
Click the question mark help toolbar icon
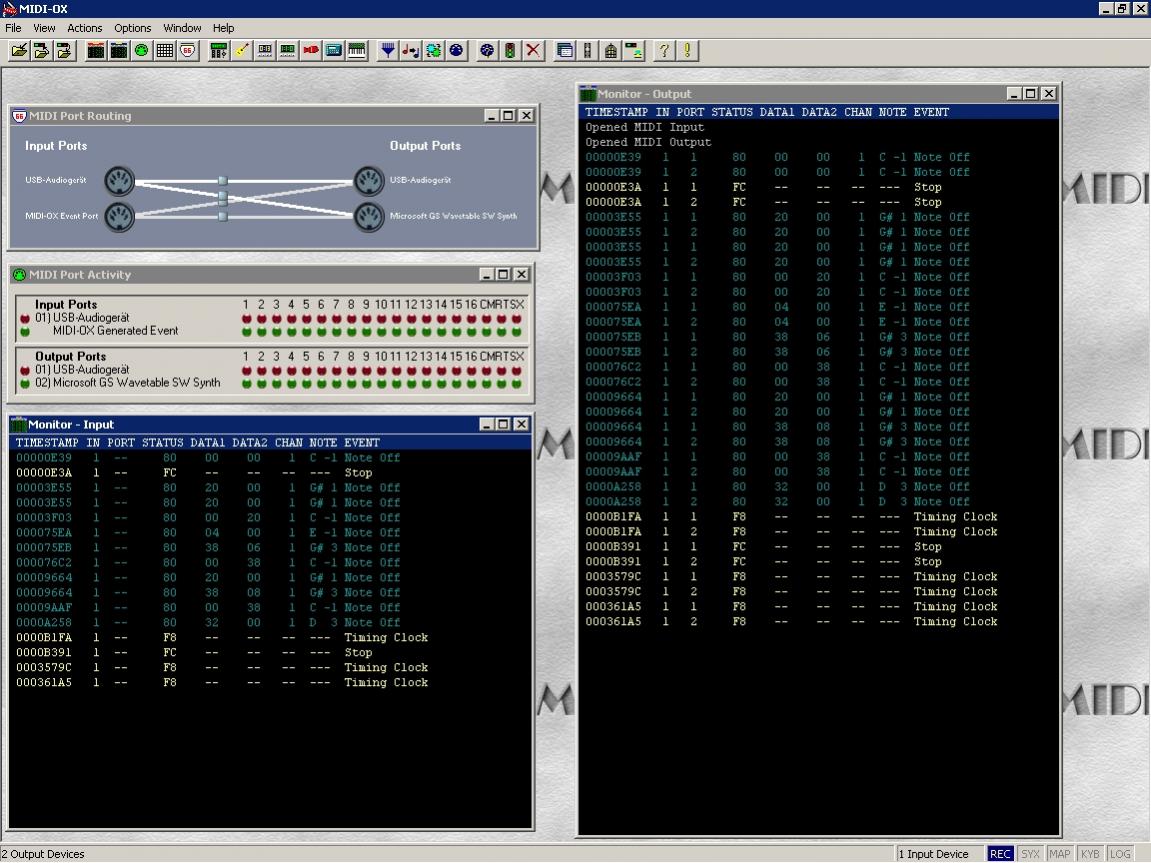pos(664,51)
